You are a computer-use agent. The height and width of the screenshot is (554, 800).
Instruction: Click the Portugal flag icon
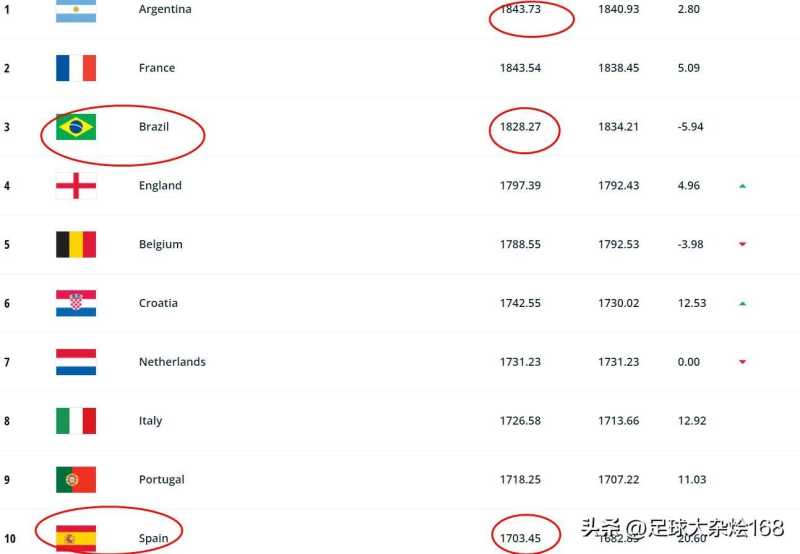(76, 480)
